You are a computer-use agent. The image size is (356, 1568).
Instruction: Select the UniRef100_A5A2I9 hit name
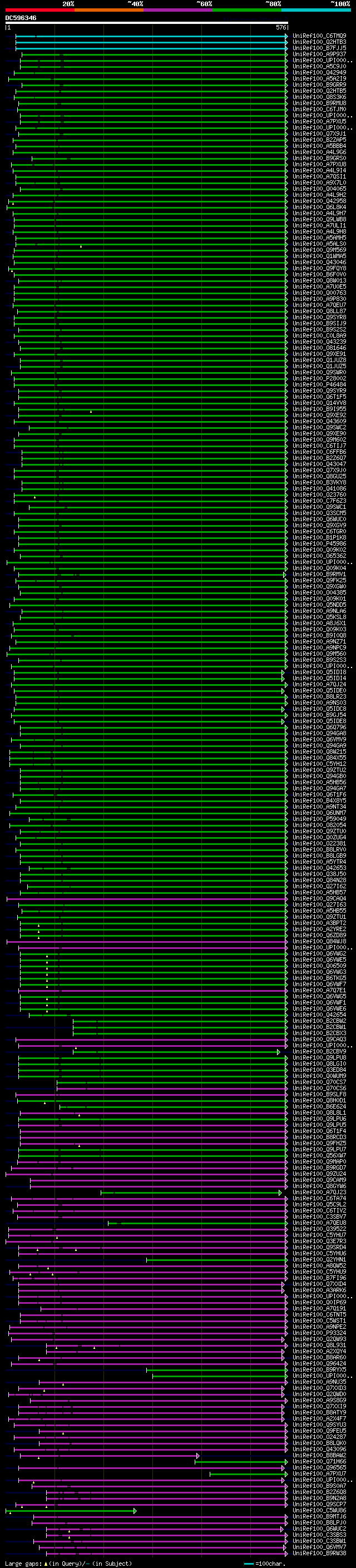pyautogui.click(x=319, y=78)
